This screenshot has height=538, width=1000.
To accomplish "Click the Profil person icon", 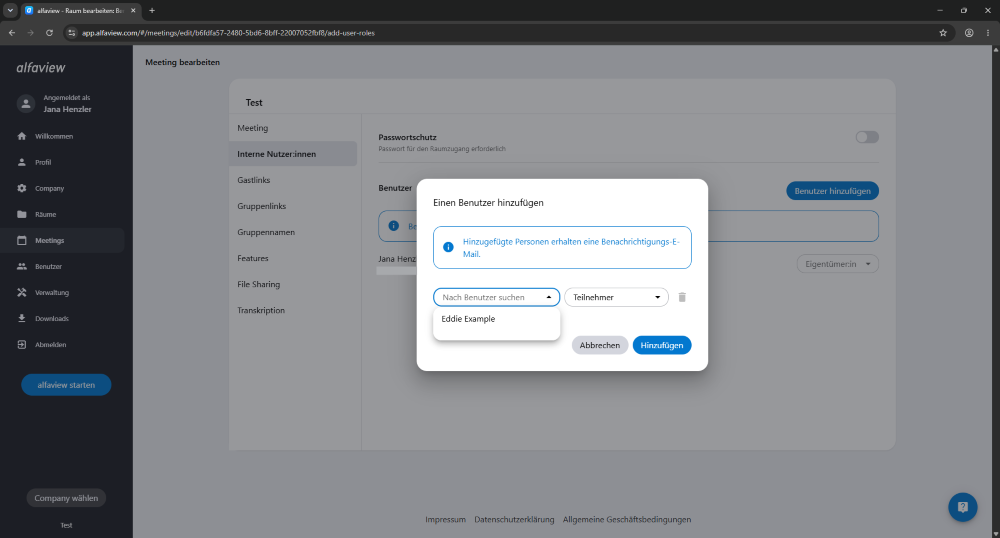I will 22,163.
